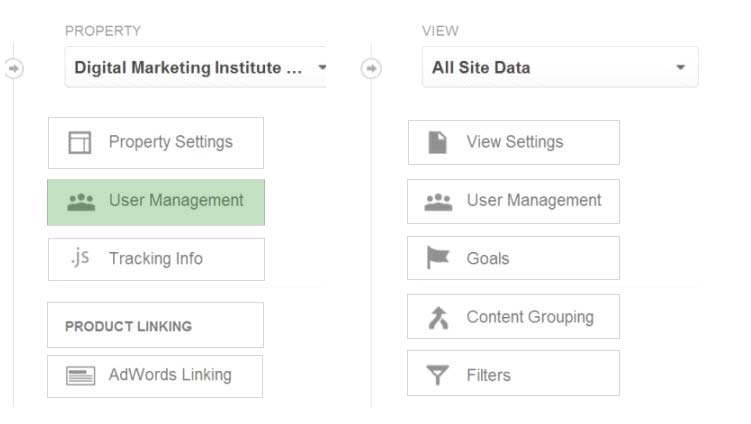Click the Content Grouping merge-arrow icon

pos(438,318)
